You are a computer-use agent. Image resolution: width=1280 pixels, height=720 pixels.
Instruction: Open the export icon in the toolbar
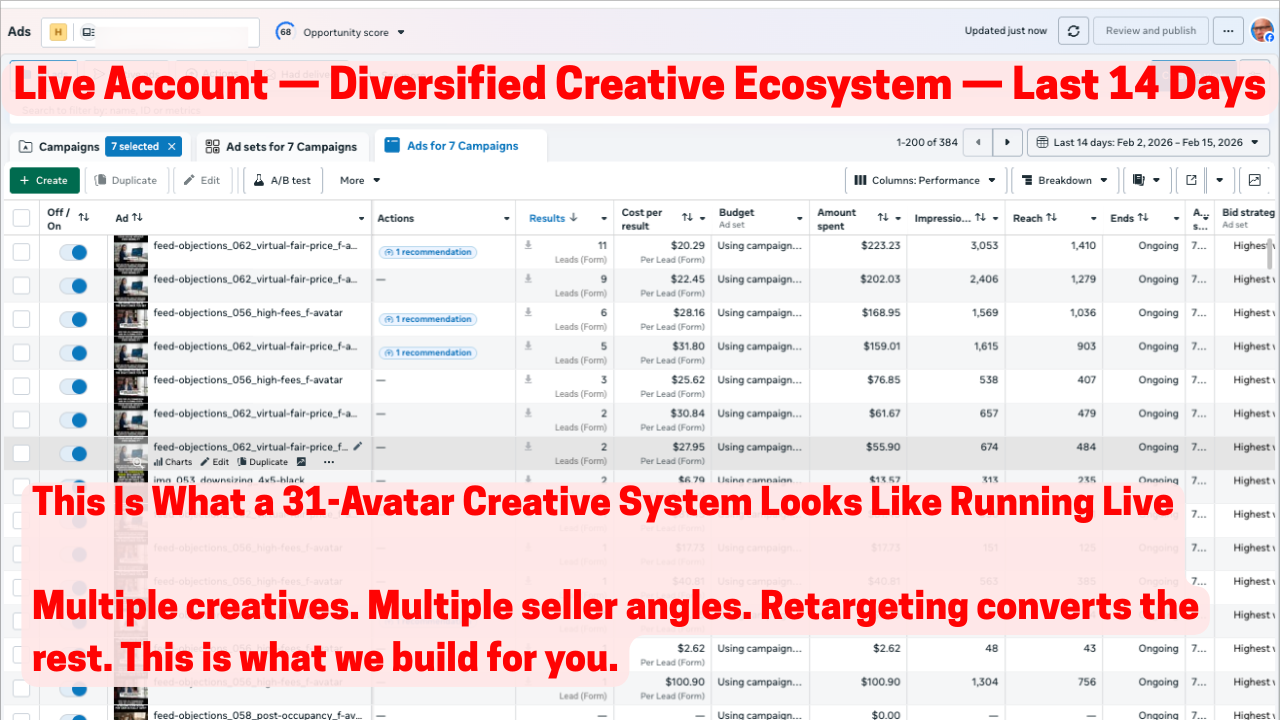point(1190,179)
